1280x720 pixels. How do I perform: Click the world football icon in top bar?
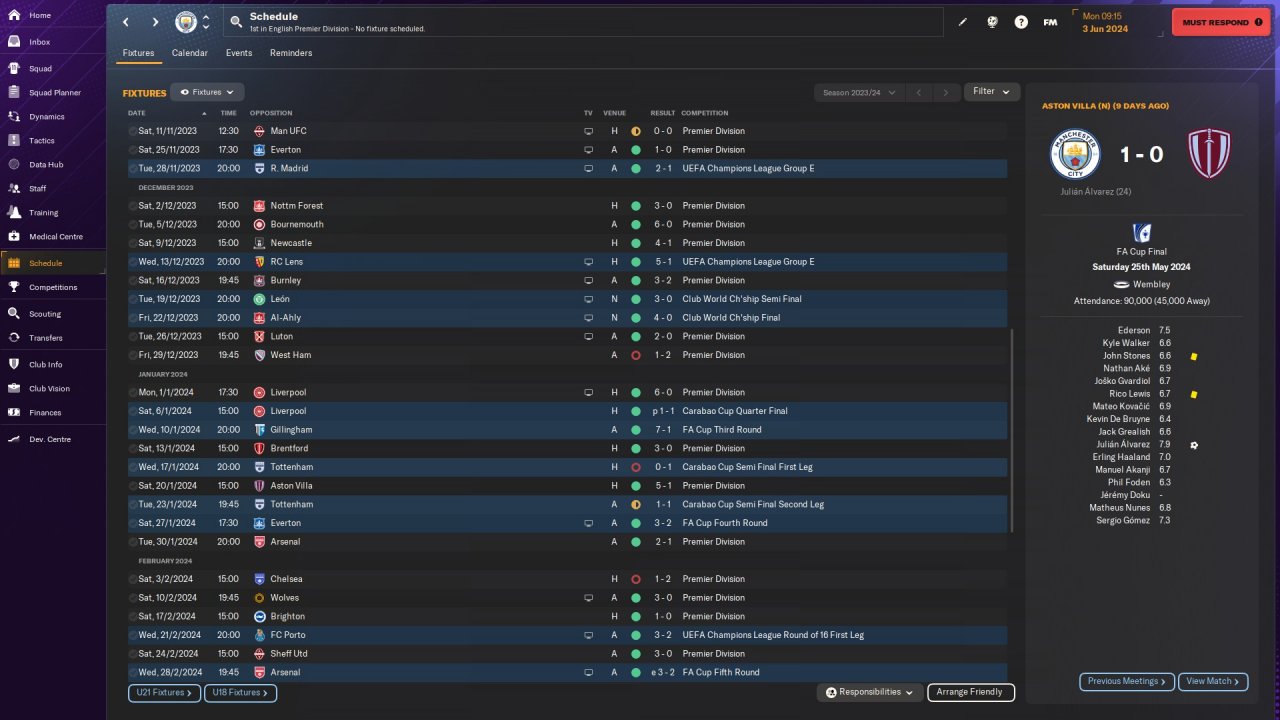tap(992, 22)
